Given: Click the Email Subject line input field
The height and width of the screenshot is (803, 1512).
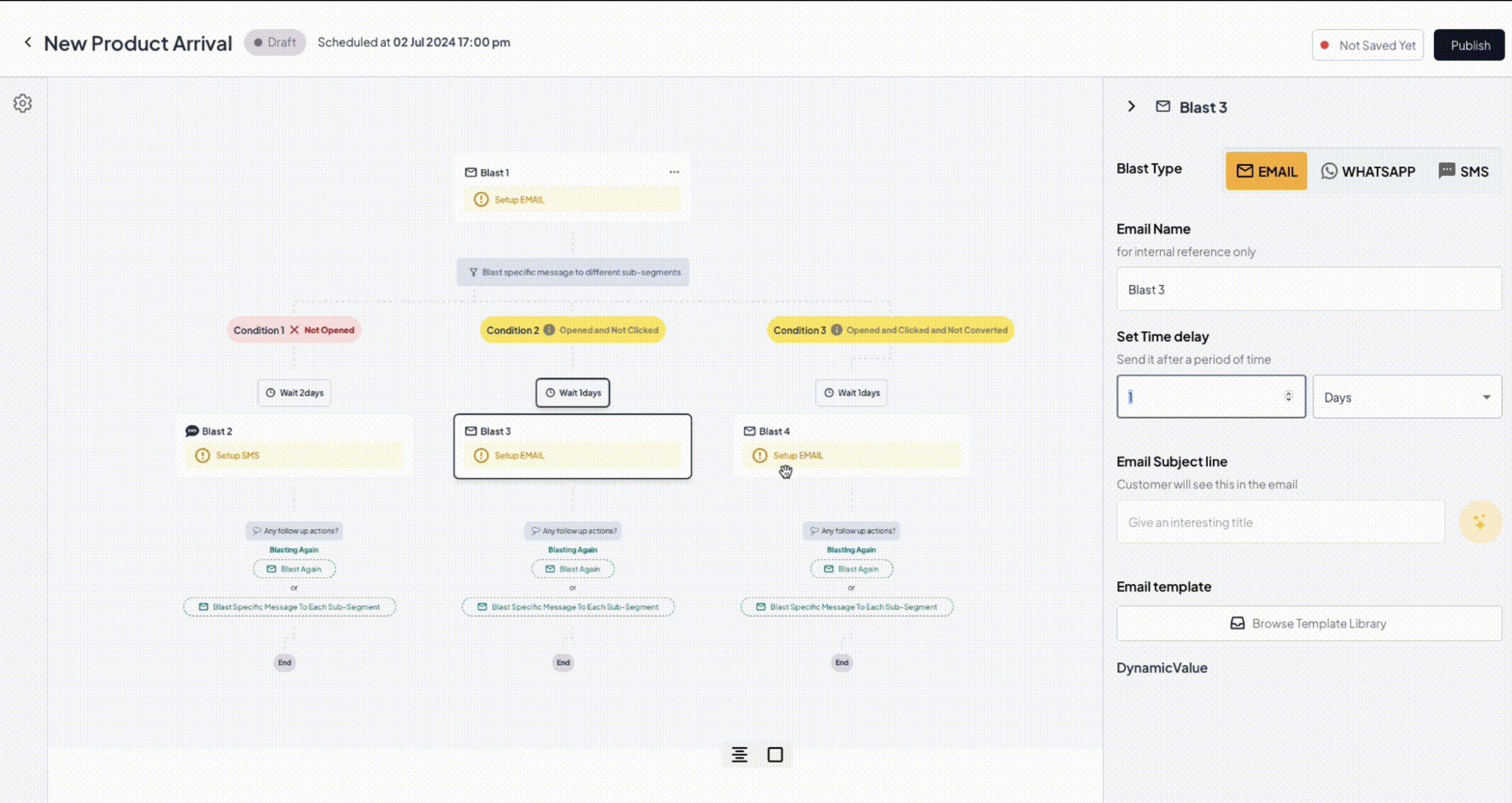Looking at the screenshot, I should [x=1280, y=523].
